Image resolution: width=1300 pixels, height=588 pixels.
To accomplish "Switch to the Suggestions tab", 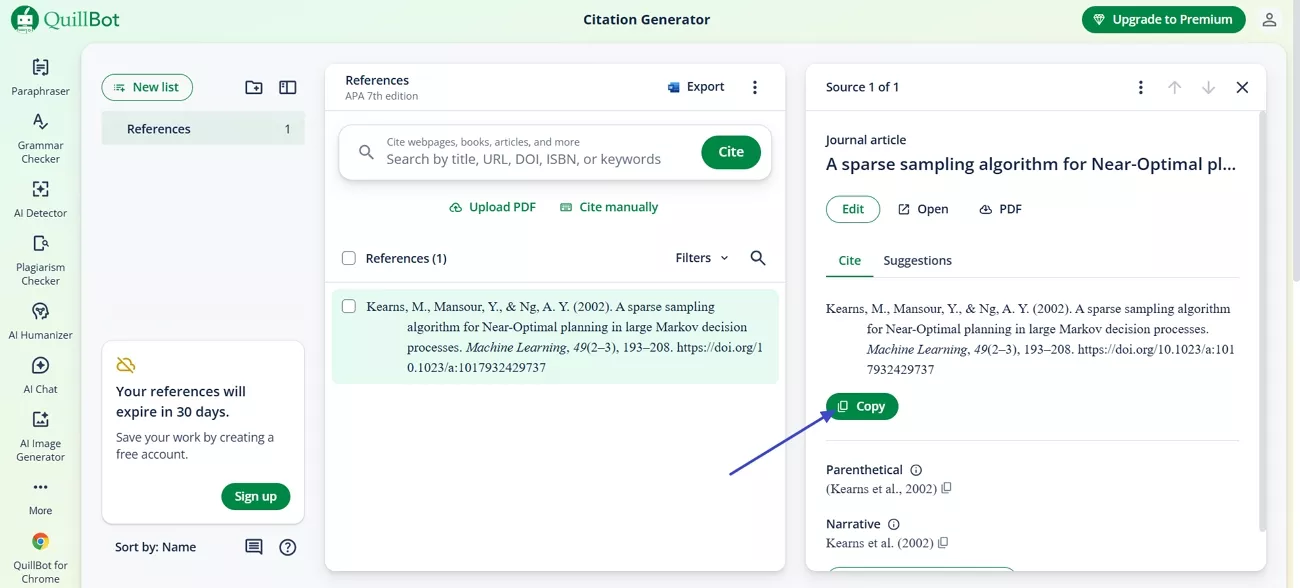I will tap(917, 260).
